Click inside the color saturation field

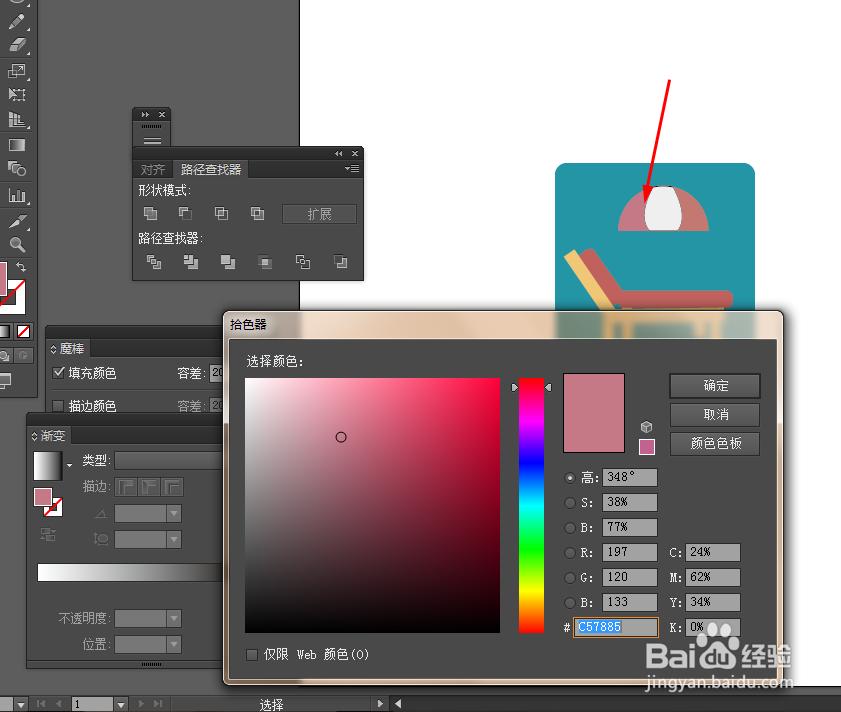(x=372, y=505)
